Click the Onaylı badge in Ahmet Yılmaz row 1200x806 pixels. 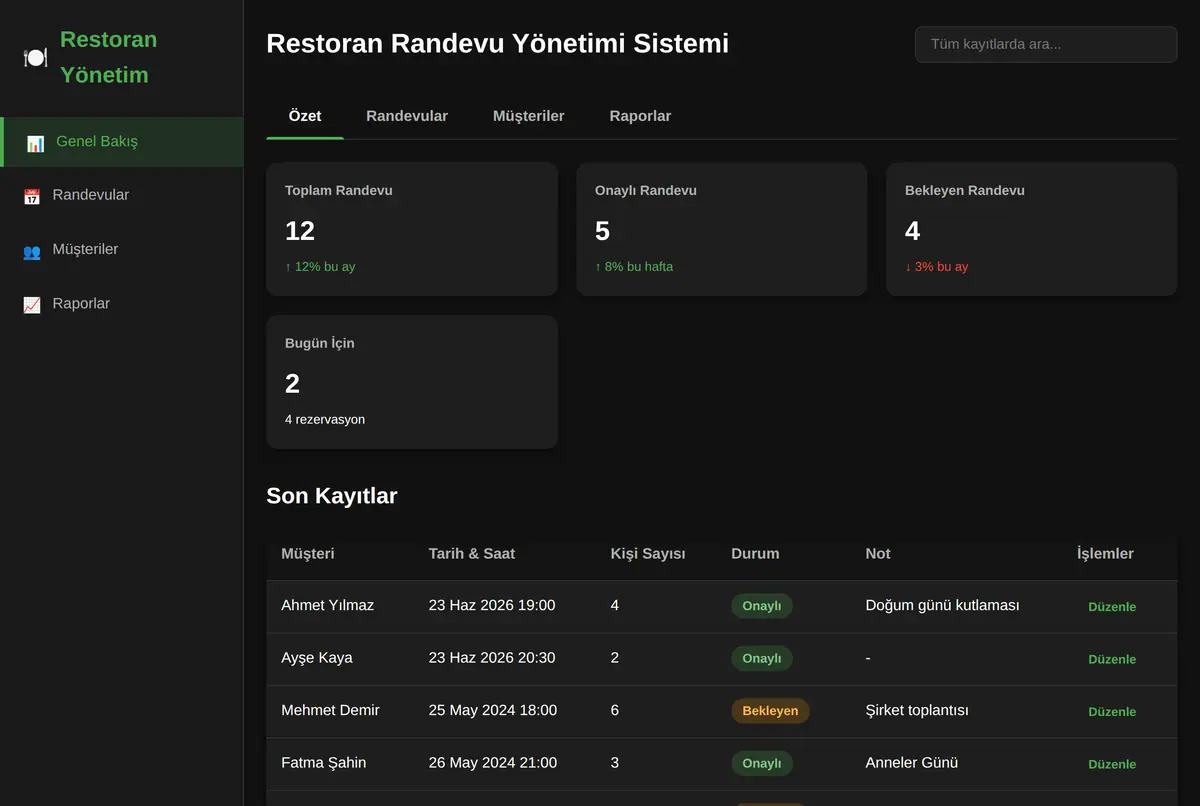coord(762,606)
